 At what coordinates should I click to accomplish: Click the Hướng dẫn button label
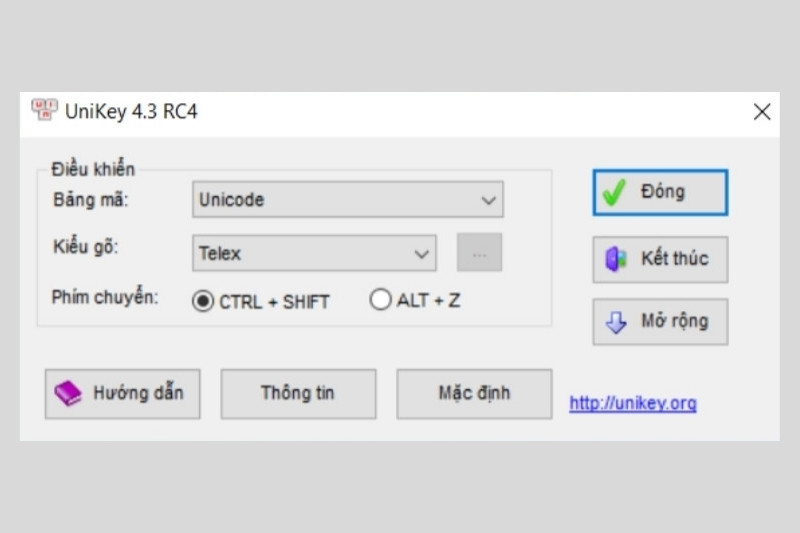[x=138, y=393]
